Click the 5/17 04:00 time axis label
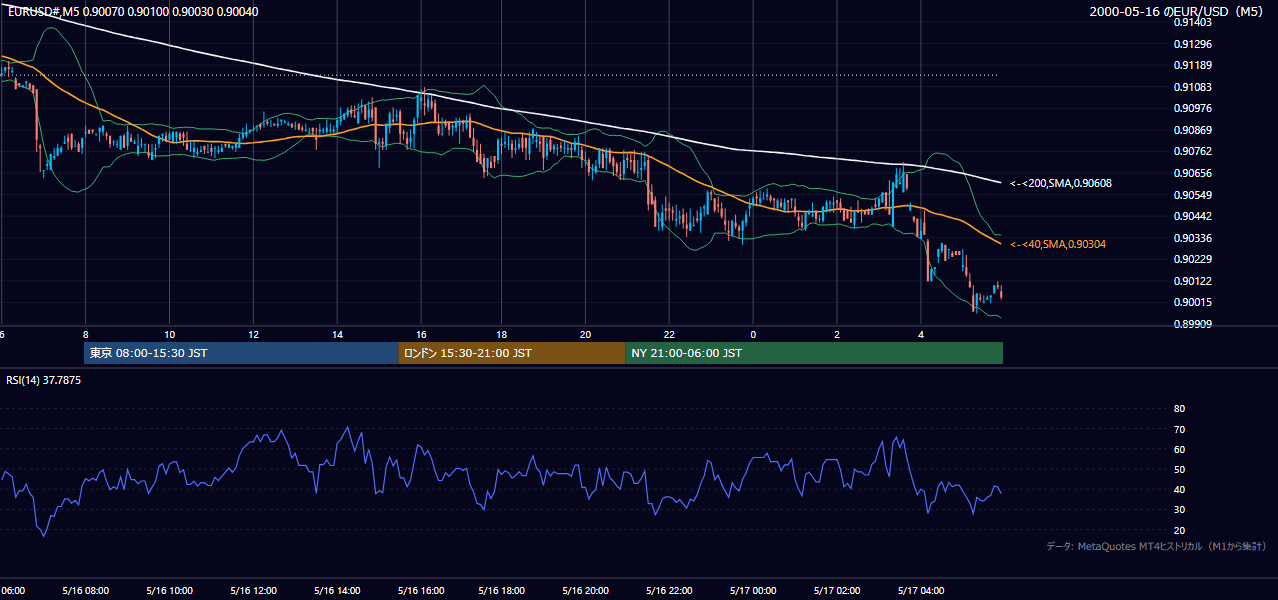The image size is (1278, 600). [922, 591]
